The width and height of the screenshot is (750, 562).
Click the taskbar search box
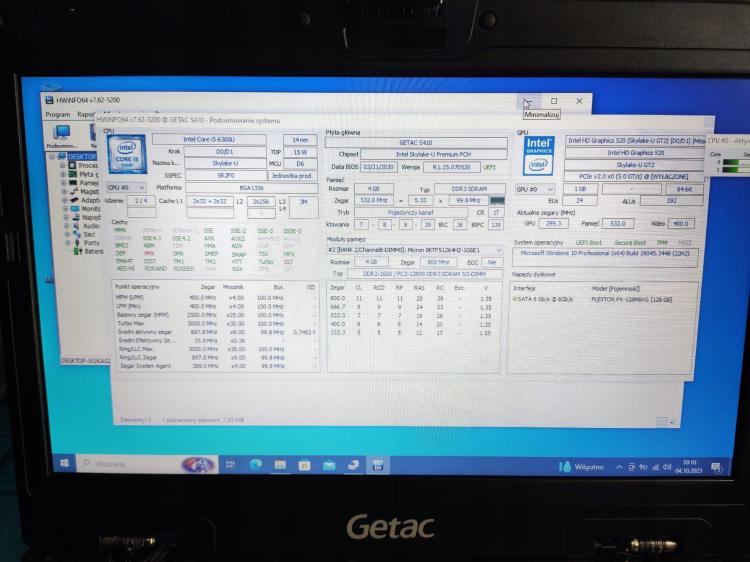(x=147, y=464)
